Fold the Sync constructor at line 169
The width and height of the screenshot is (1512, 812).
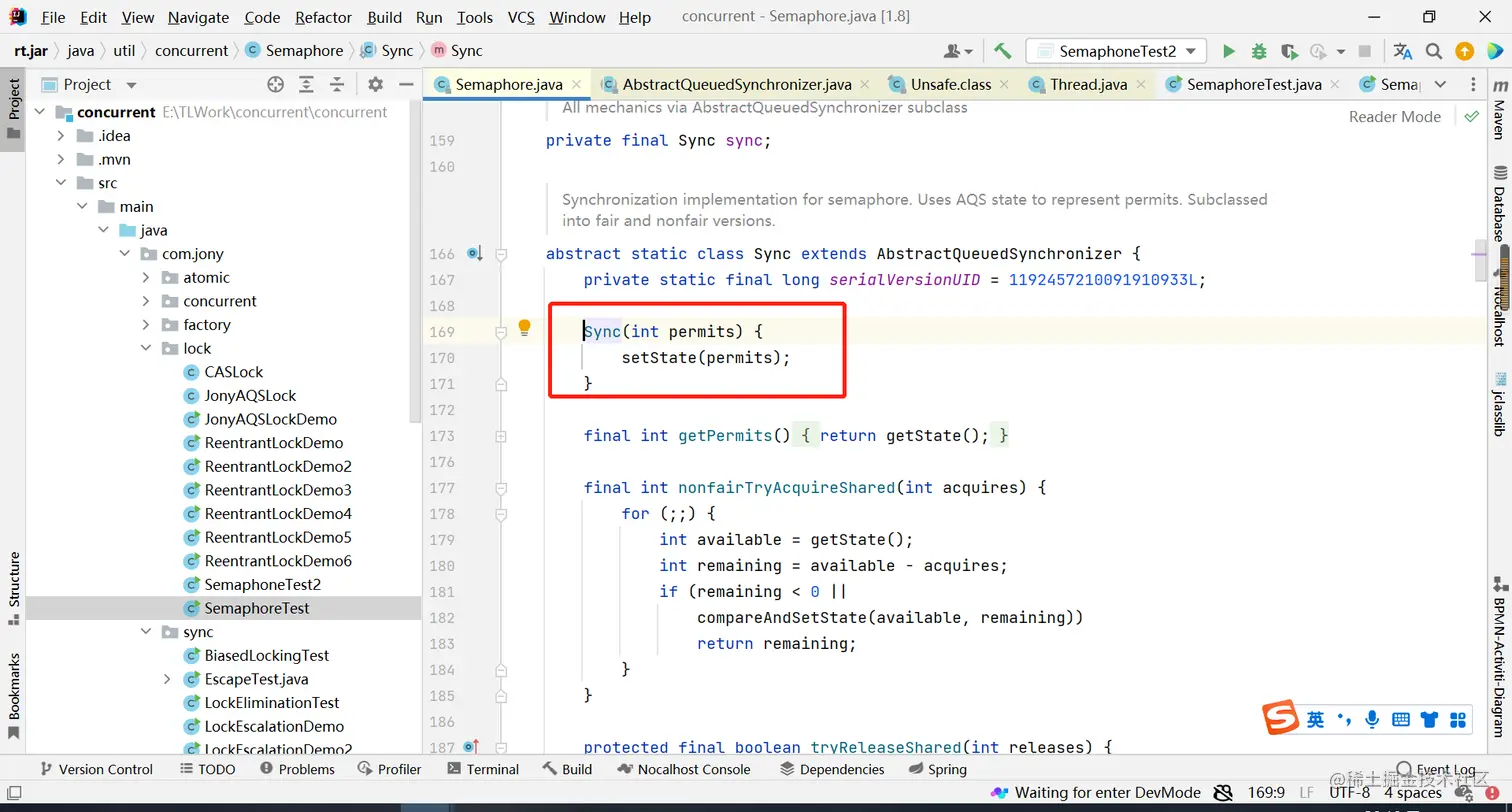(501, 332)
